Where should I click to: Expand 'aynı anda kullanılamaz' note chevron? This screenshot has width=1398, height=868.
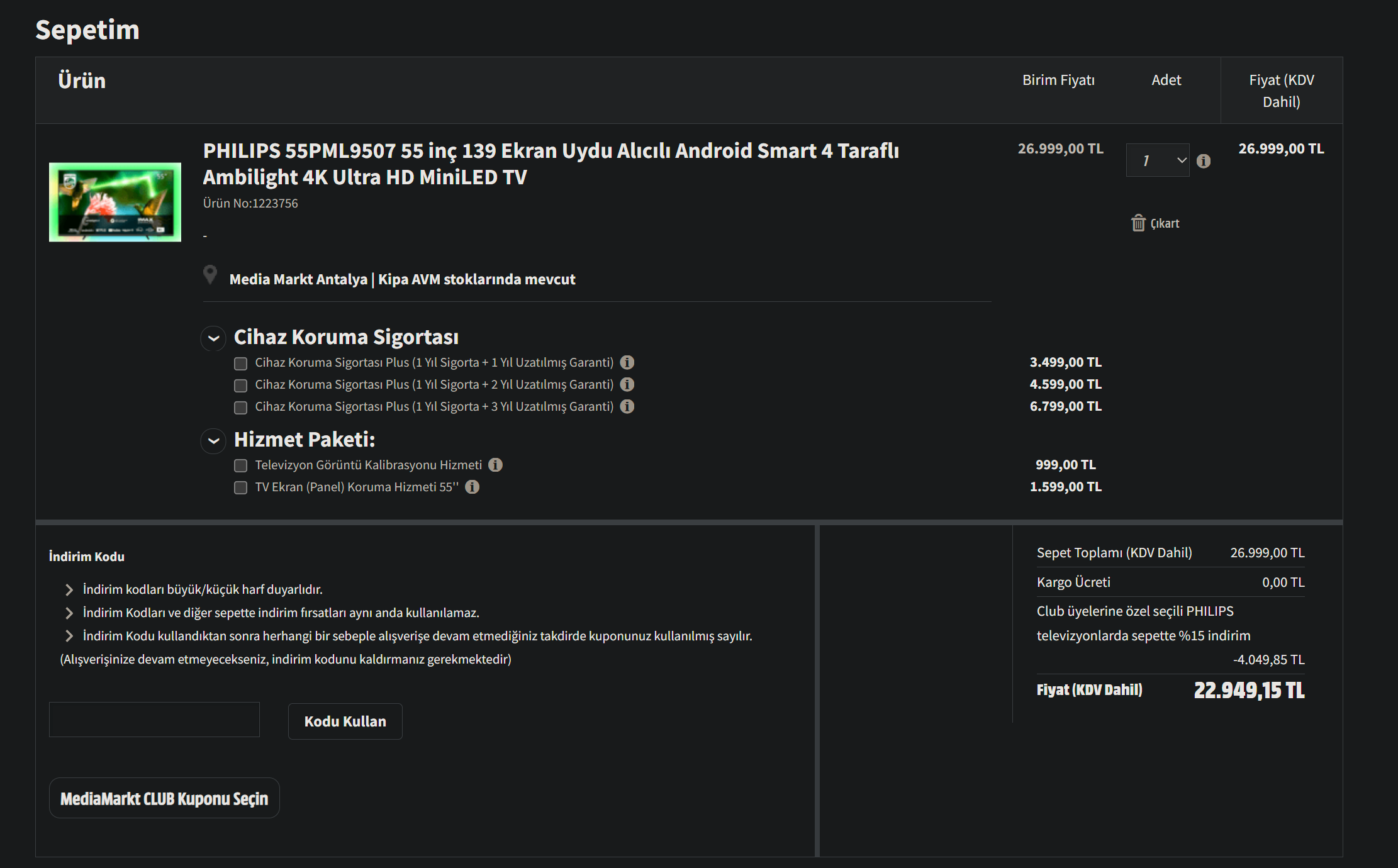pos(69,613)
